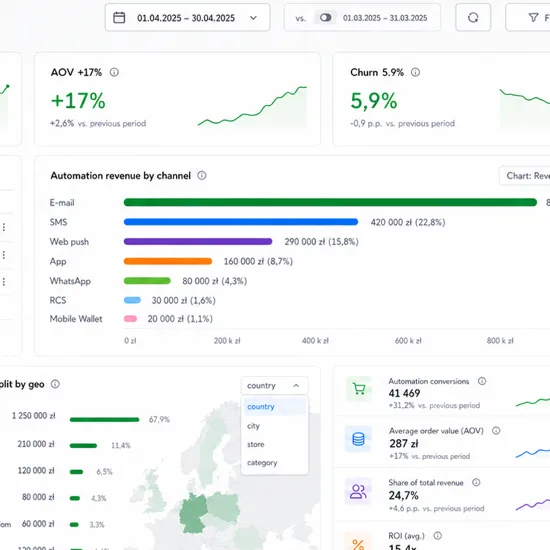Click the 210 000 zł geo bar
Image resolution: width=550 pixels, height=550 pixels.
(x=83, y=445)
